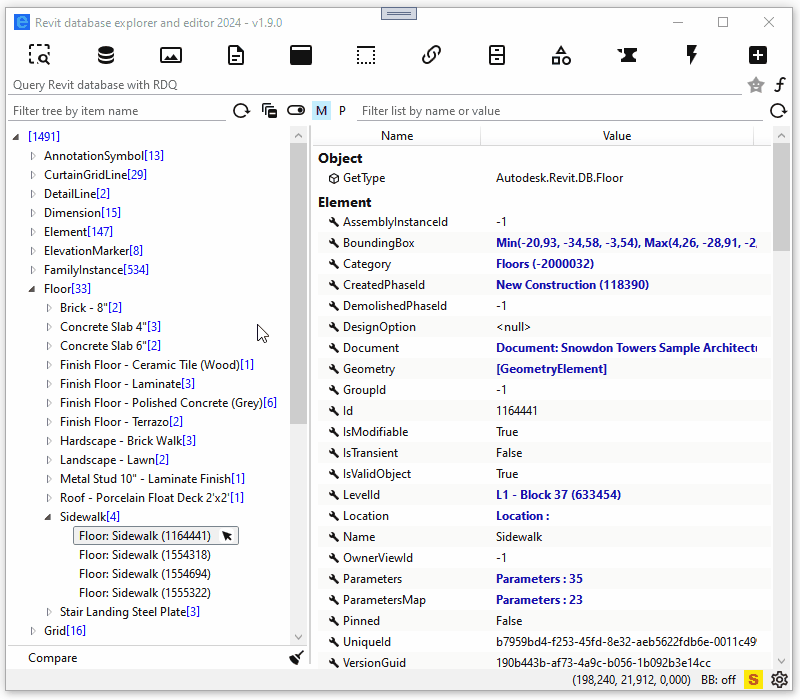The width and height of the screenshot is (800, 700).
Task: Expand the FamilyInstance[534] node
Action: click(x=33, y=269)
